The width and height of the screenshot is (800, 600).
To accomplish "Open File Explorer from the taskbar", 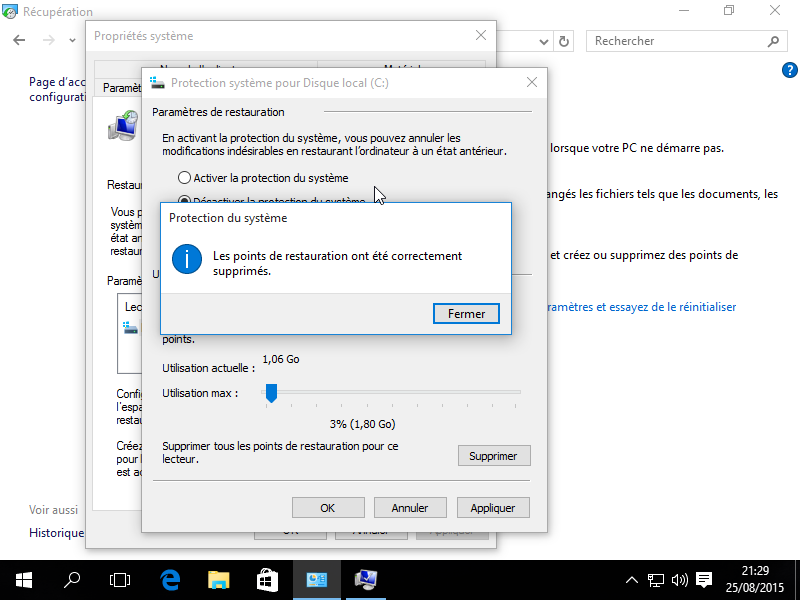I will 218,579.
